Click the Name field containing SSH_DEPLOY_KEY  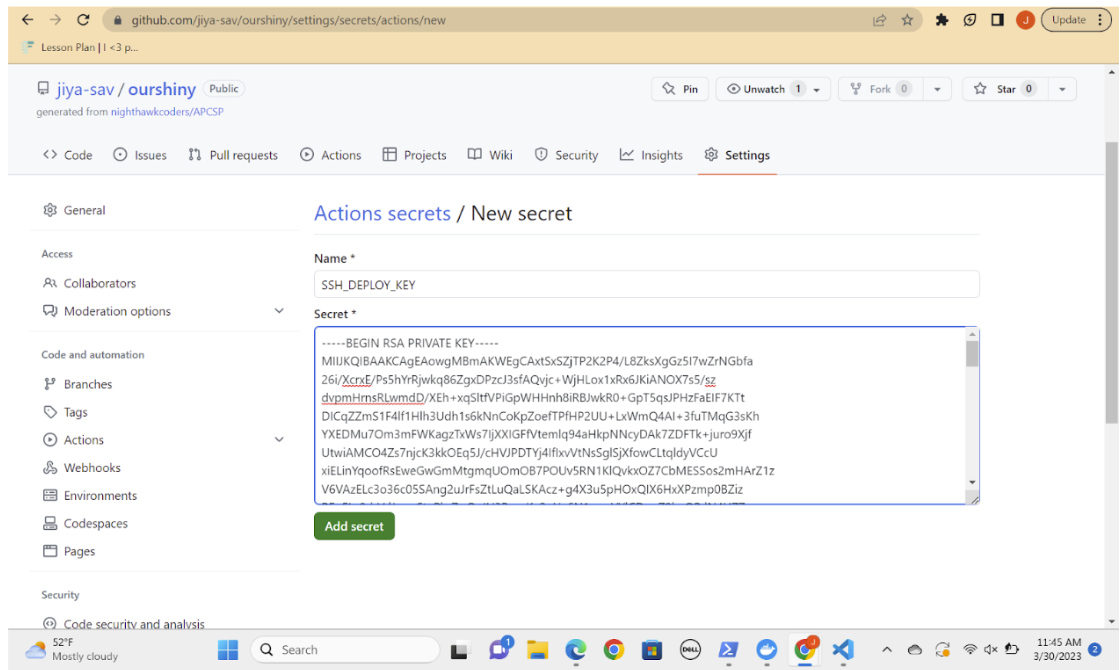click(646, 284)
